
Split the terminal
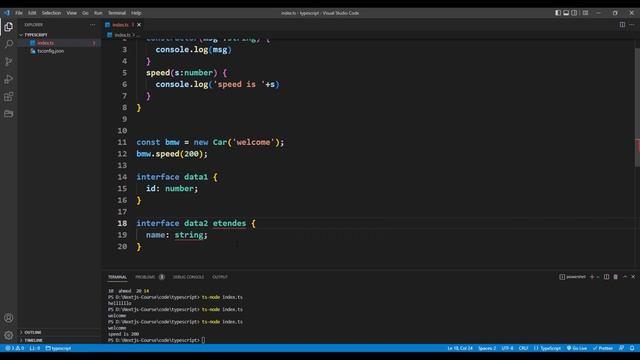[607, 277]
